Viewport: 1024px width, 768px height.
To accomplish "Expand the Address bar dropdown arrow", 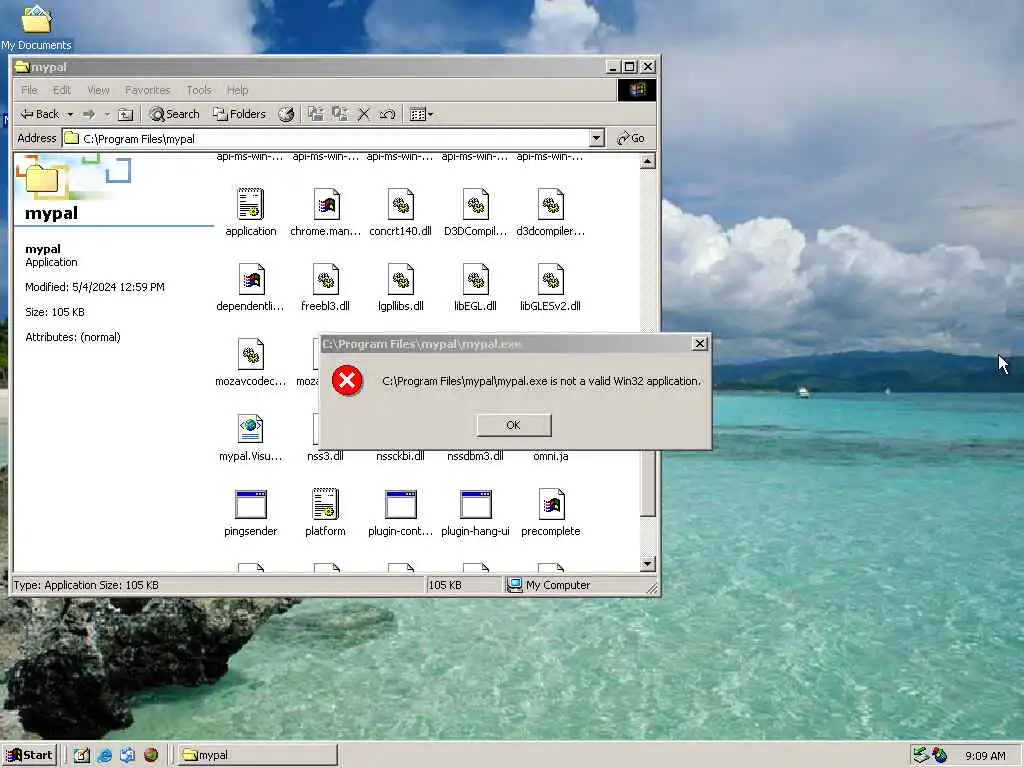I will pyautogui.click(x=596, y=138).
